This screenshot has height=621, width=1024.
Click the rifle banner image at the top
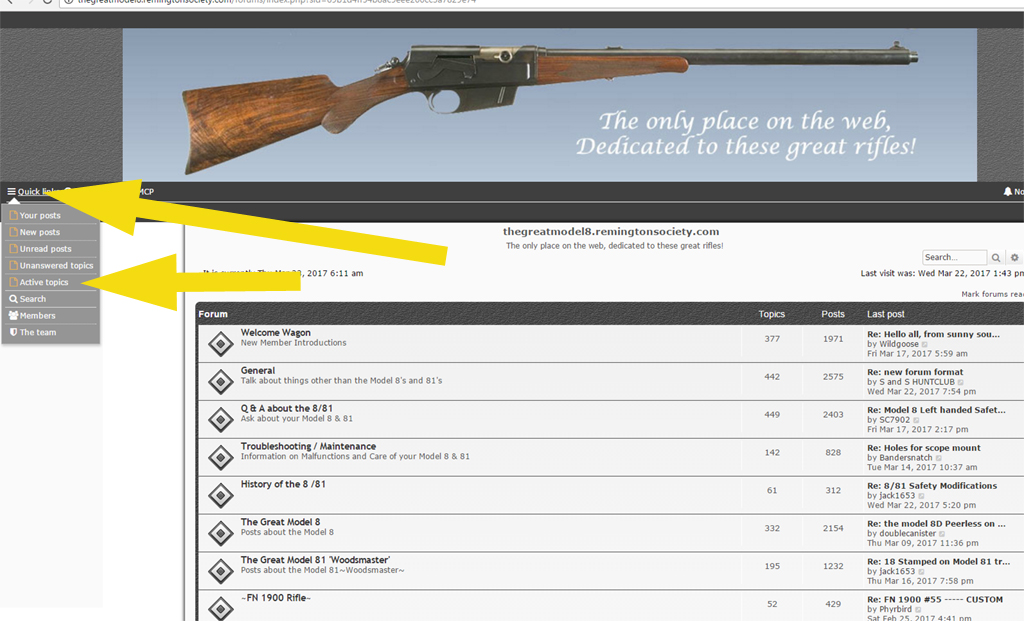pyautogui.click(x=550, y=104)
